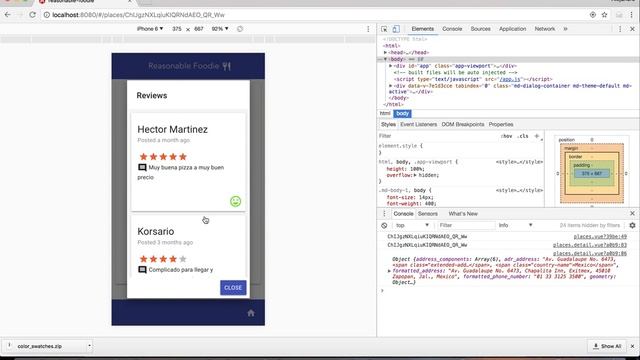Select the body breadcrumb

coord(402,113)
